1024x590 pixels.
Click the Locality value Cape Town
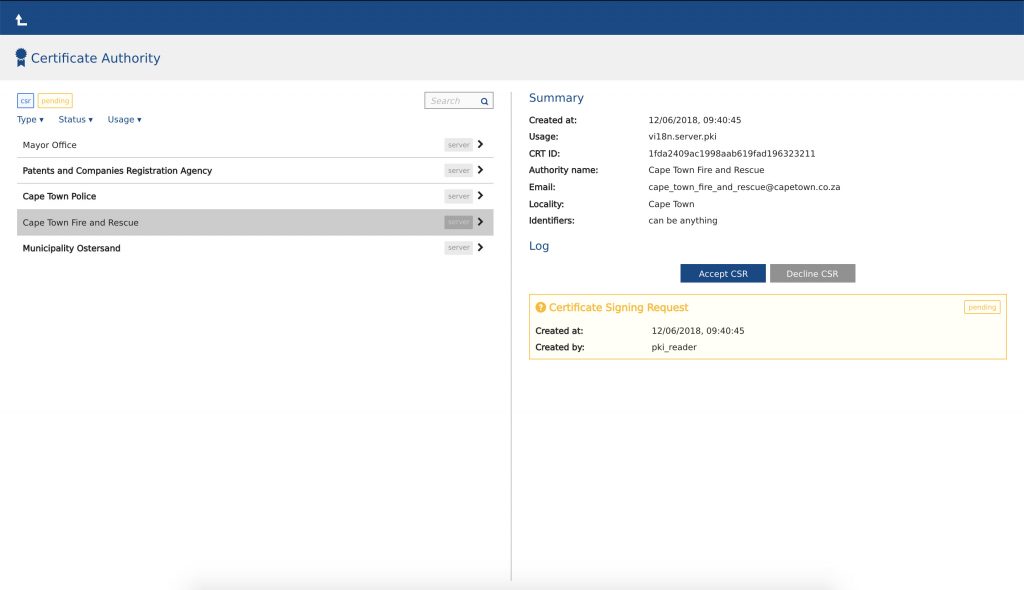click(671, 204)
